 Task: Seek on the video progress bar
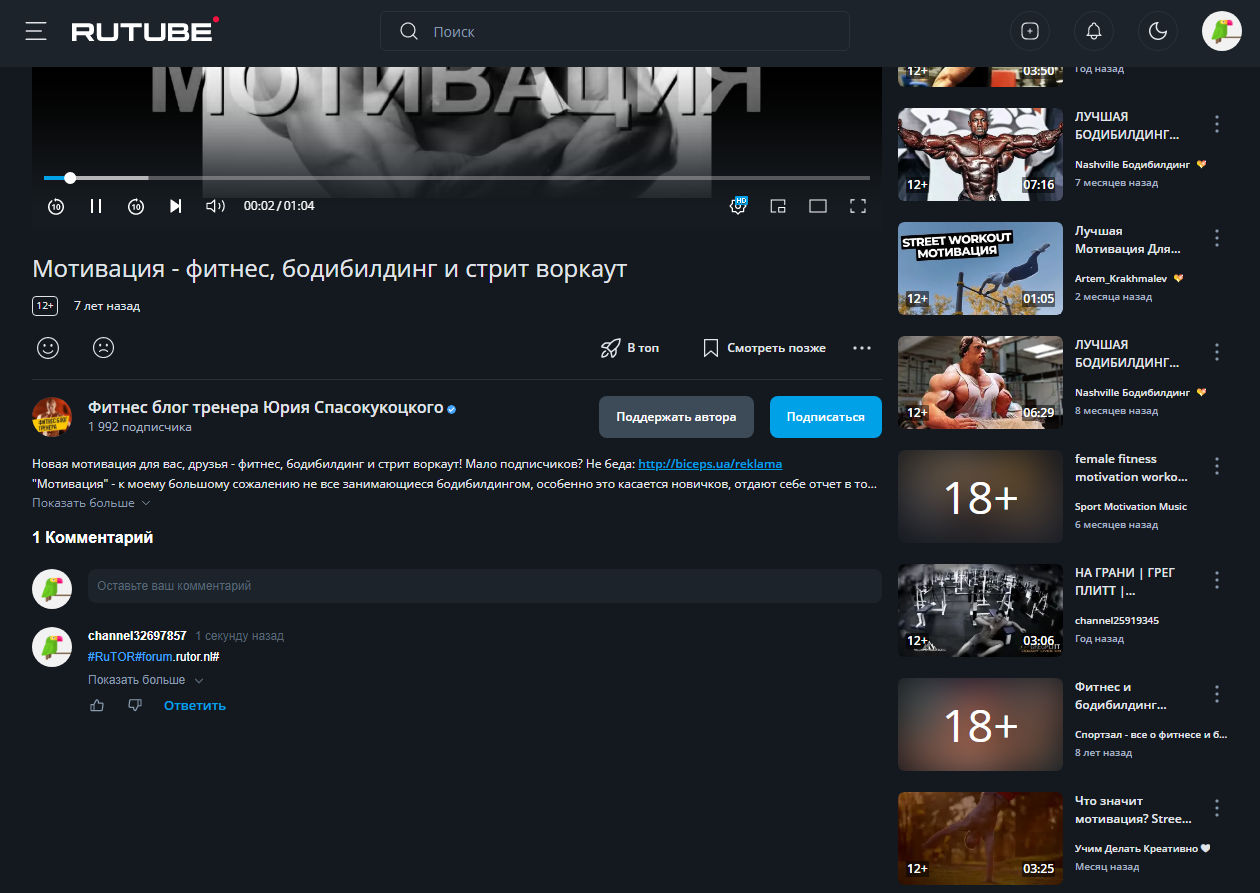457,178
